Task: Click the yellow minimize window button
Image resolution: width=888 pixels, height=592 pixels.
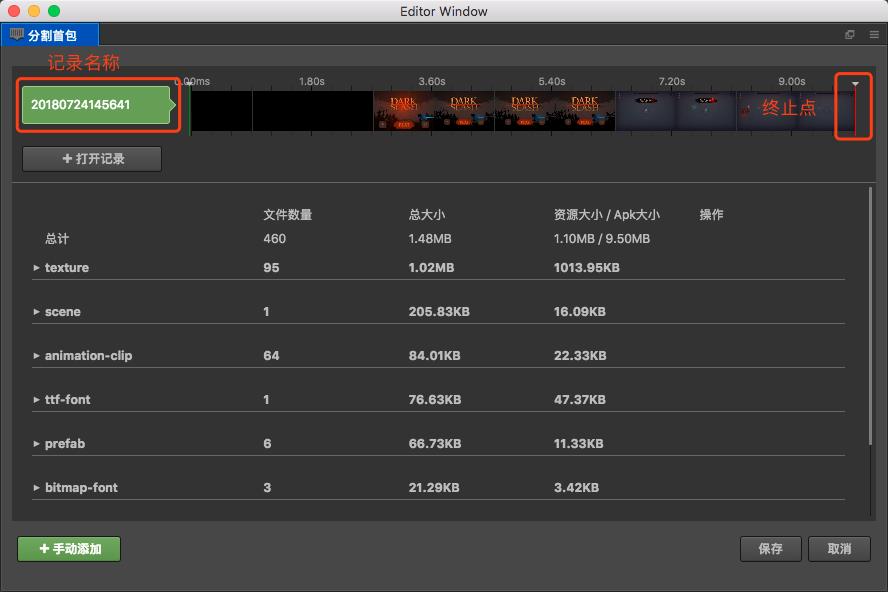Action: coord(34,11)
